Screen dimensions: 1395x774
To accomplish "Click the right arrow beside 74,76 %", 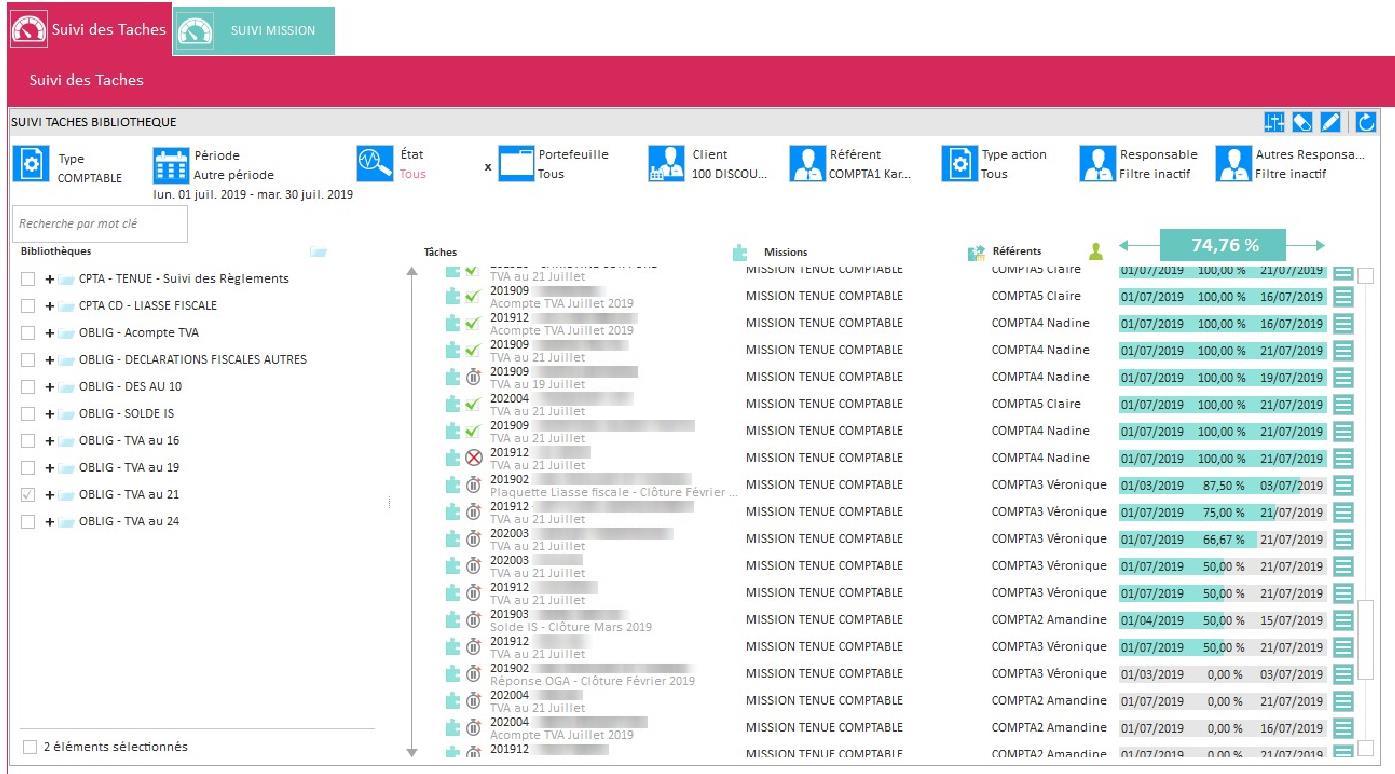I will 1306,245.
